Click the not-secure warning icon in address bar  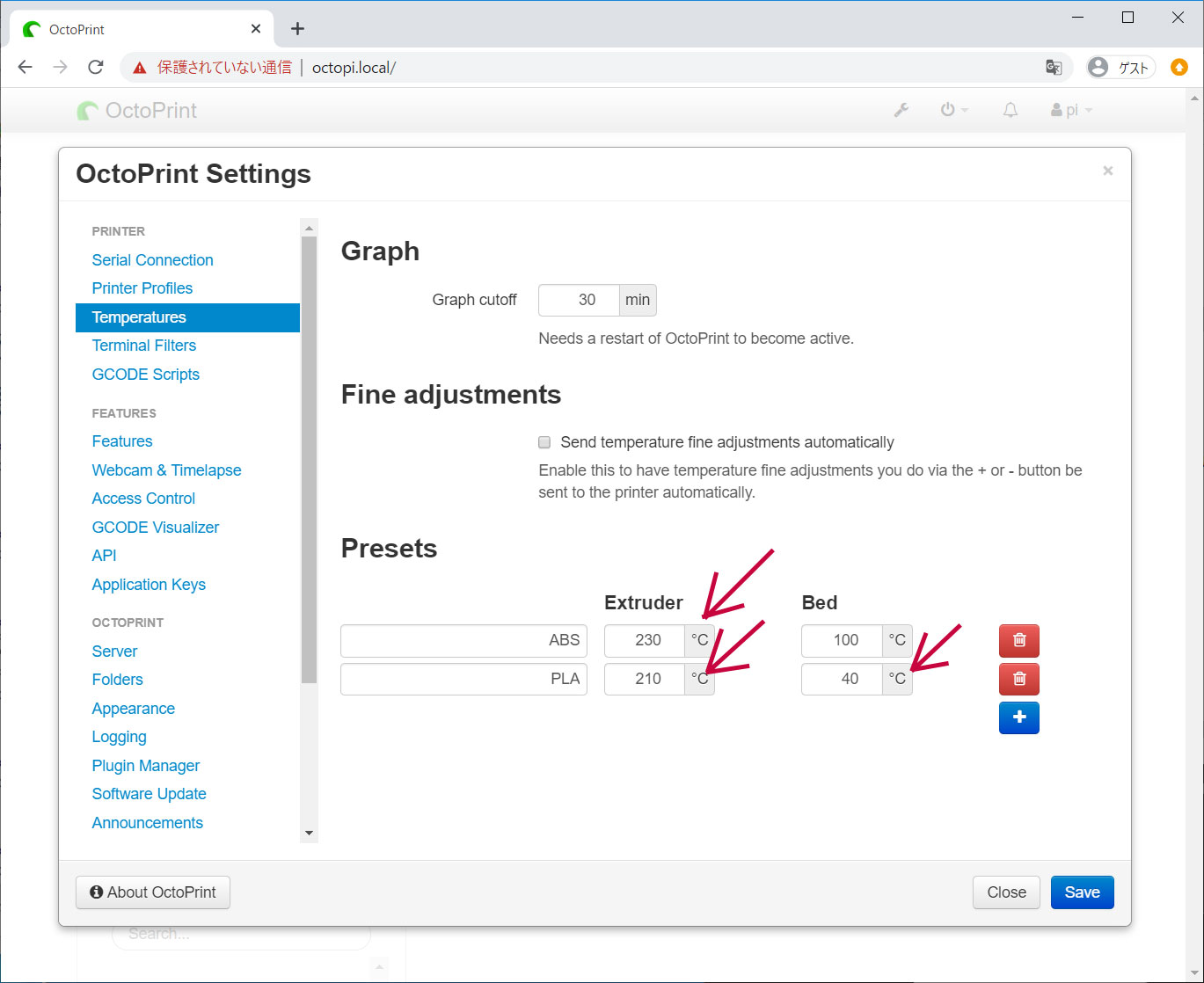(x=140, y=68)
